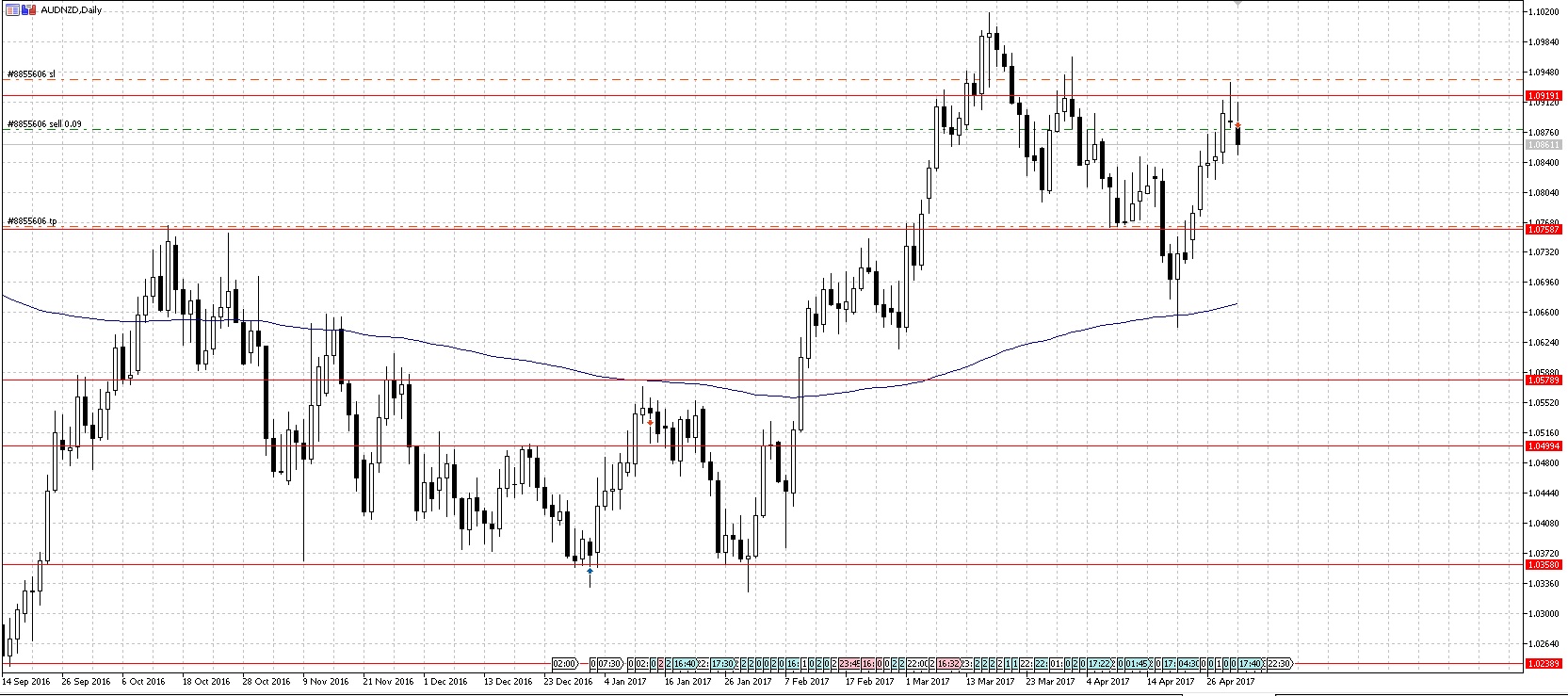Click the 14 Sep 2016 date label
The width and height of the screenshot is (1568, 696).
click(26, 681)
